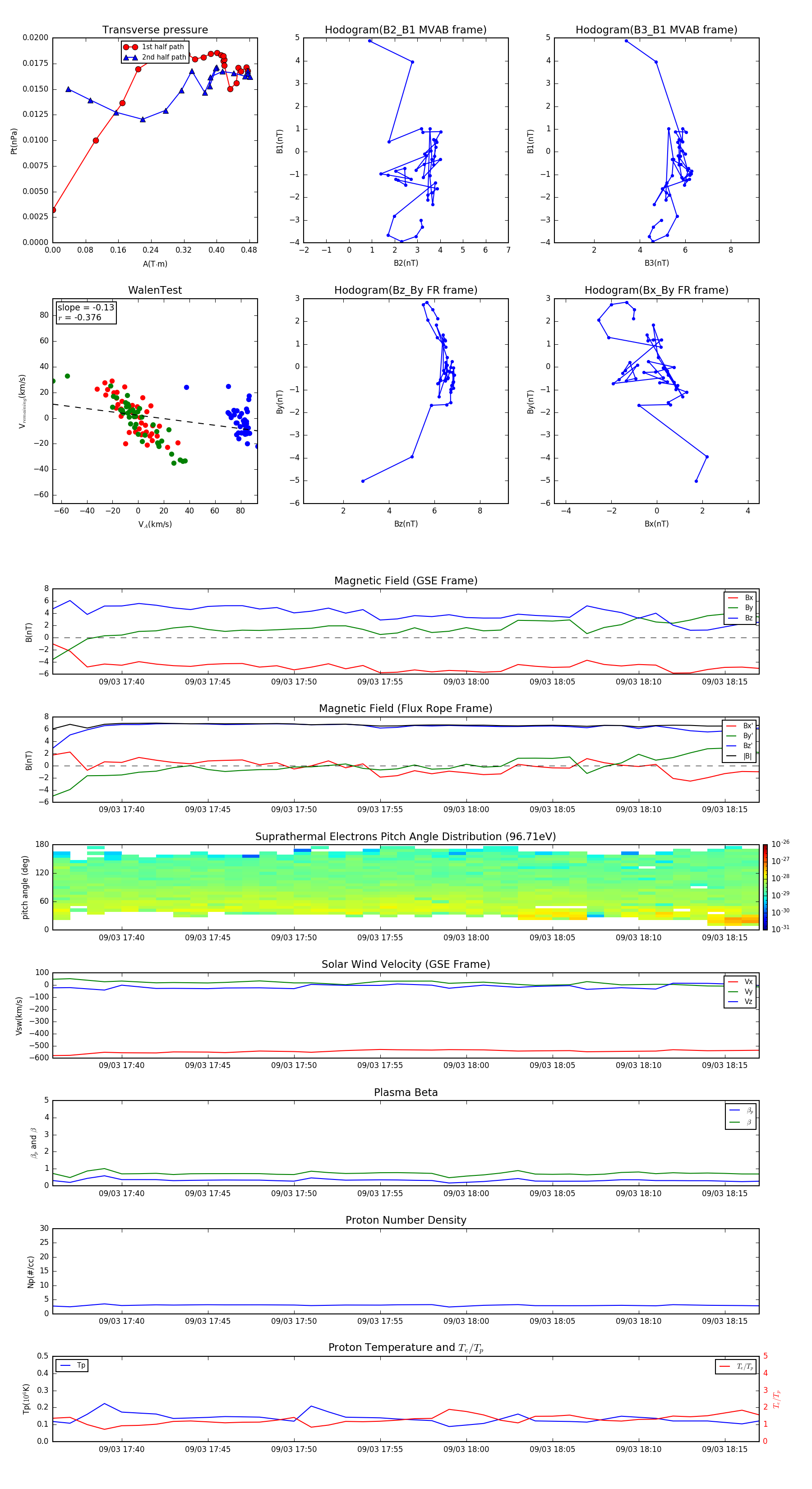Click the Plasma Beta legend box

tap(741, 1116)
